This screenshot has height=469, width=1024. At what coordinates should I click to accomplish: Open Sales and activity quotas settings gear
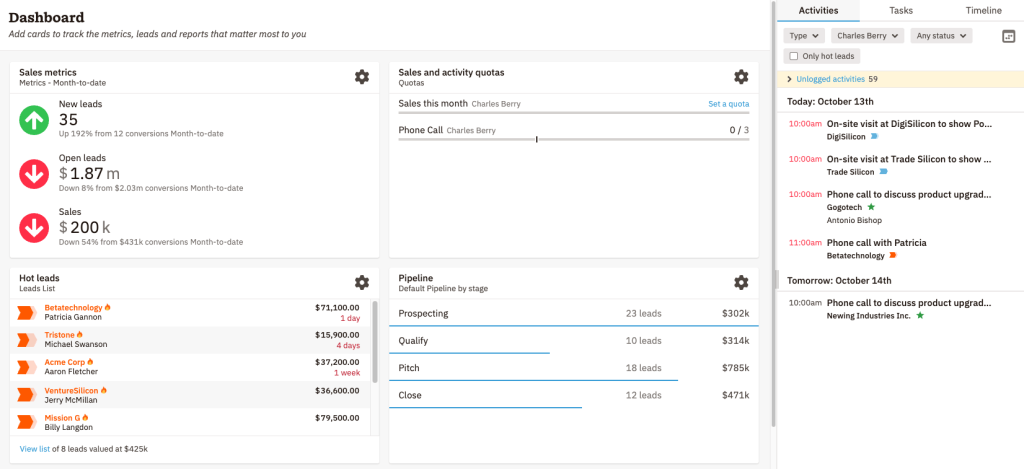point(741,76)
